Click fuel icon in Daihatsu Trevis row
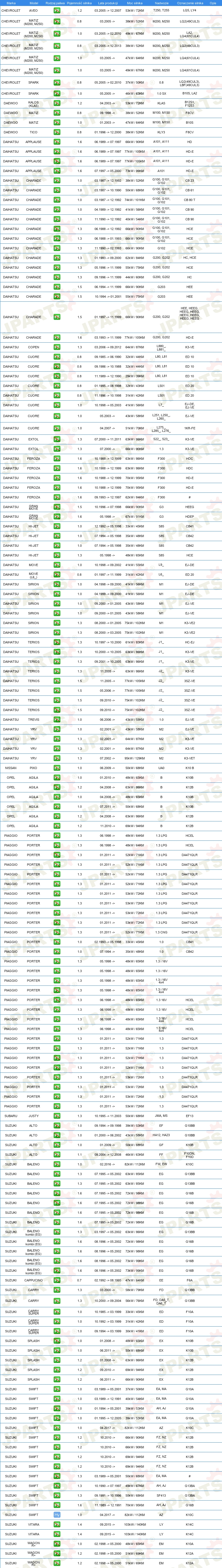This screenshot has height=1568, width=222. (56, 720)
